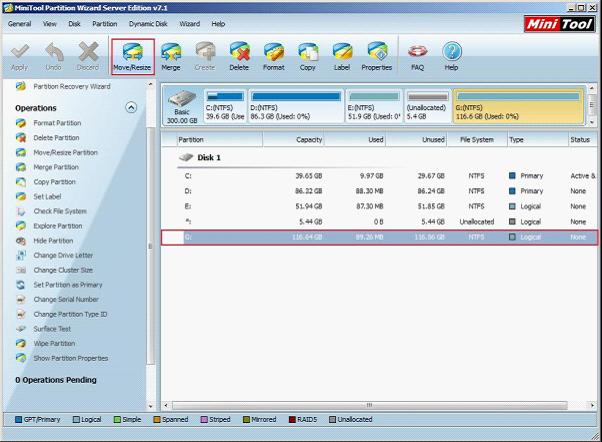Select the E: partition row

tap(379, 206)
